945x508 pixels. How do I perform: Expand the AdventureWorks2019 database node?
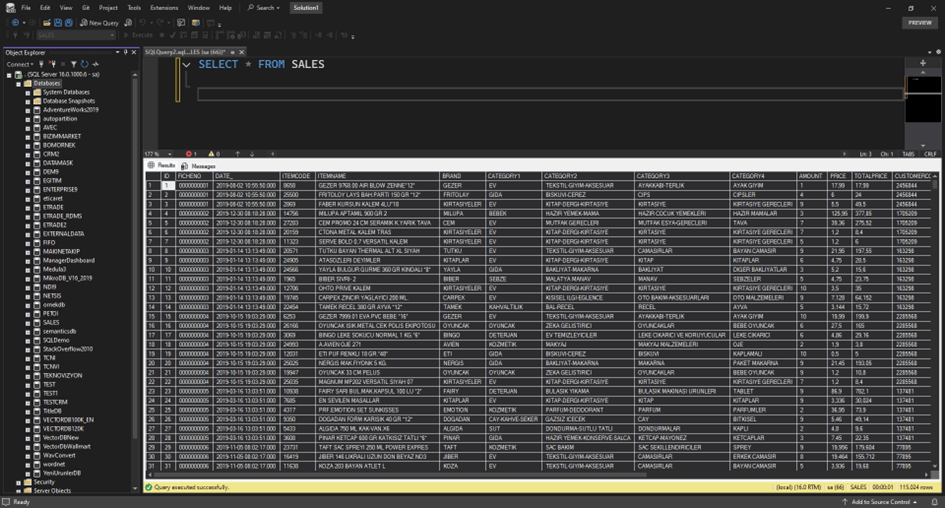[x=28, y=109]
